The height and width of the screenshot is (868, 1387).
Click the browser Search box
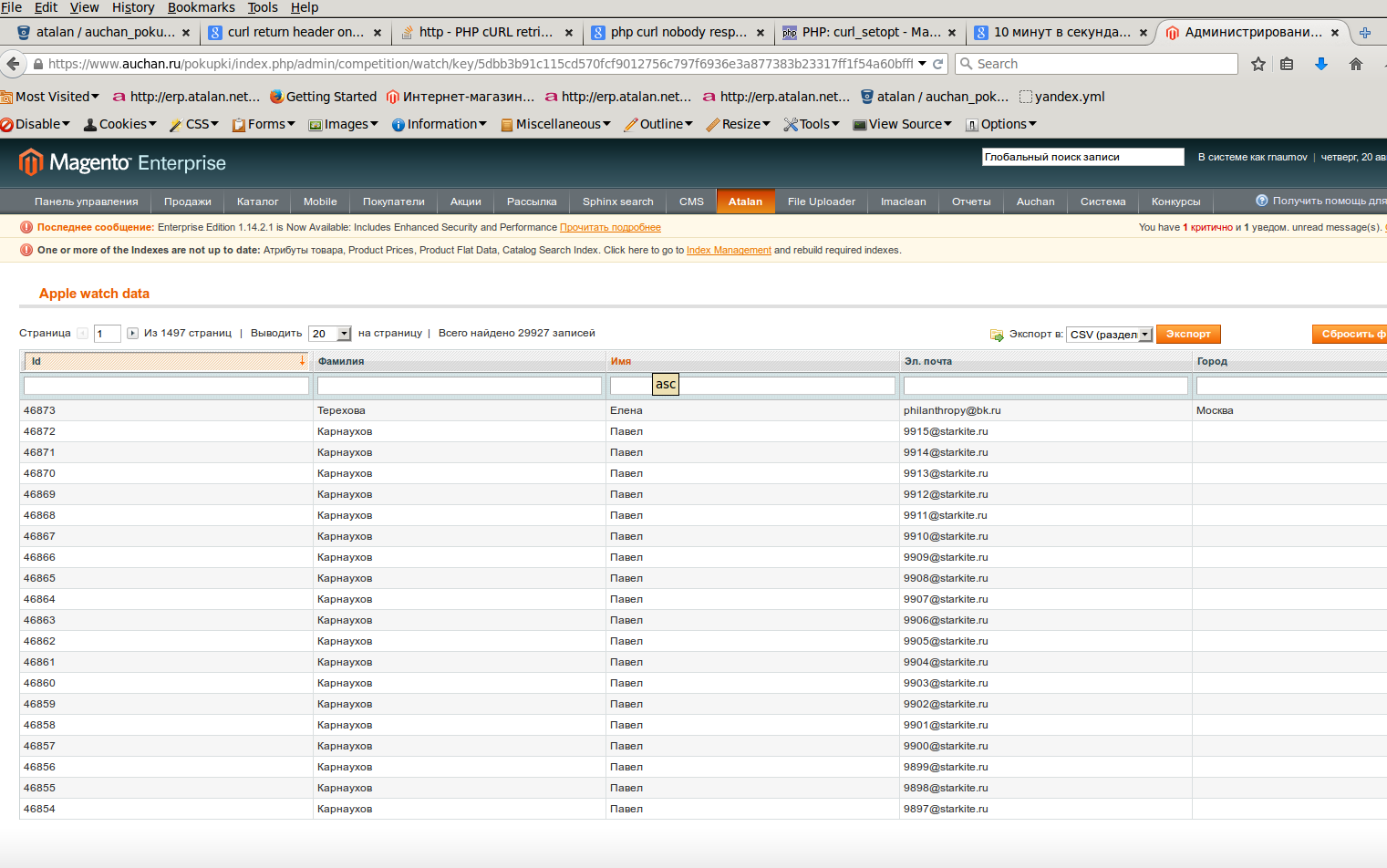(1097, 64)
